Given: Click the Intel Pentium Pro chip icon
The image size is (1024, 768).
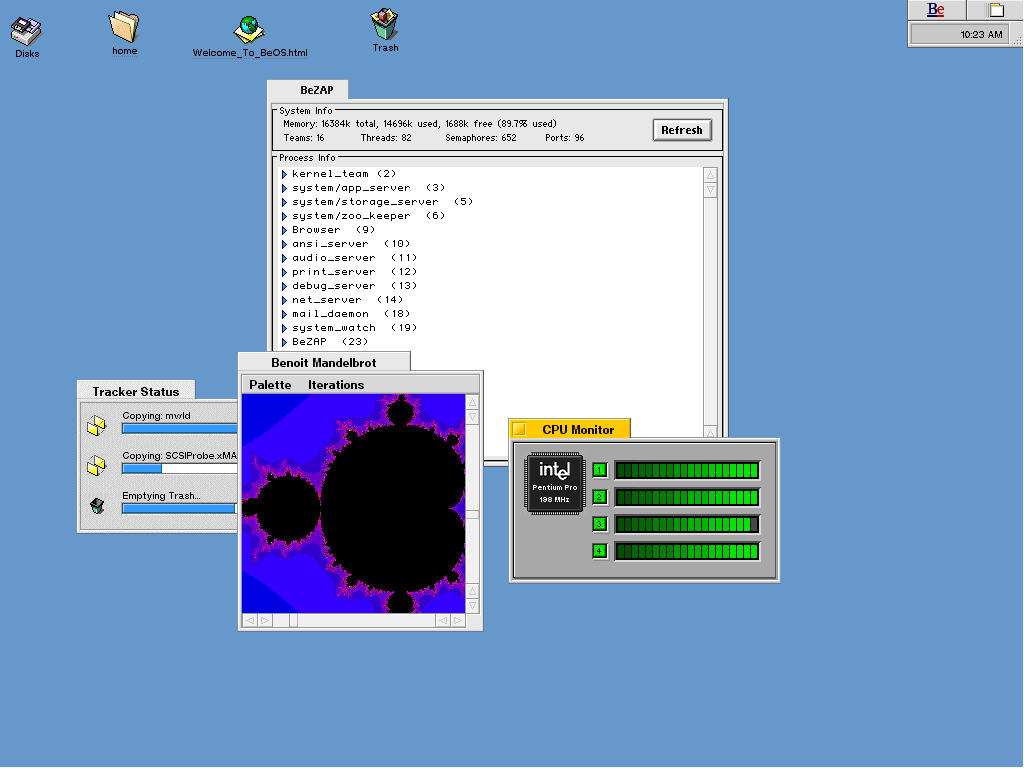Looking at the screenshot, I should pyautogui.click(x=554, y=482).
